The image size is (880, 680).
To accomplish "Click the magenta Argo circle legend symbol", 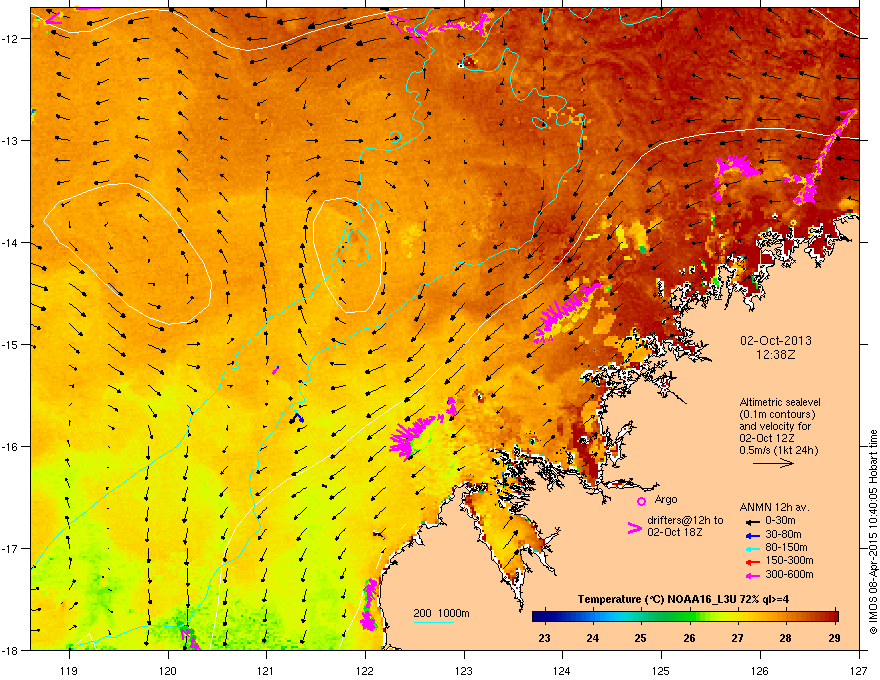I will (641, 501).
